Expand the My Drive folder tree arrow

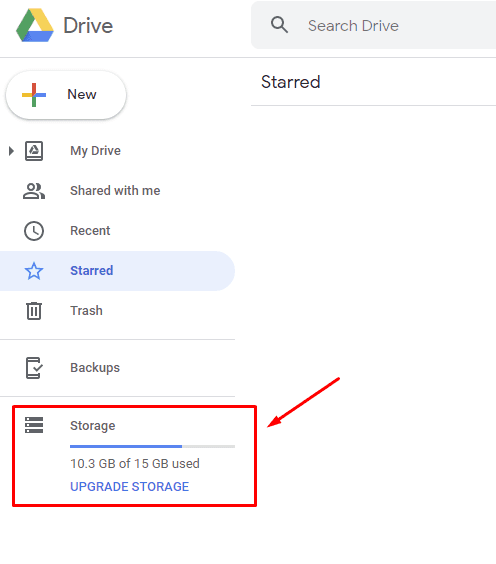11,151
